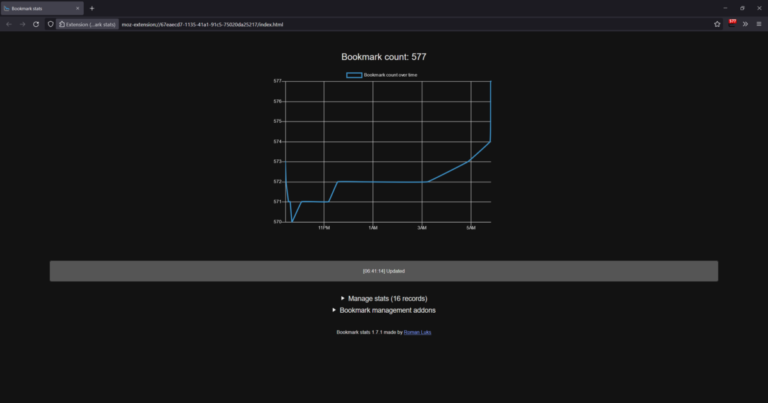This screenshot has width=768, height=403.
Task: Open the Bookmark stats extension badge icon
Action: pos(732,23)
